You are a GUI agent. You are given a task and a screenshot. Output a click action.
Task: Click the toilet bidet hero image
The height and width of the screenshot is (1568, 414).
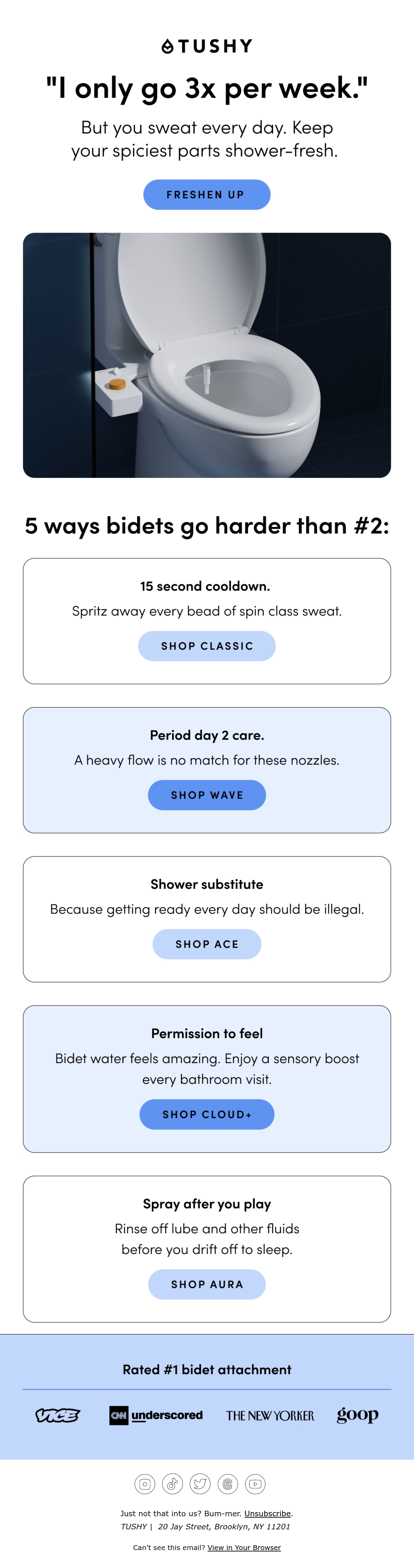(x=207, y=355)
